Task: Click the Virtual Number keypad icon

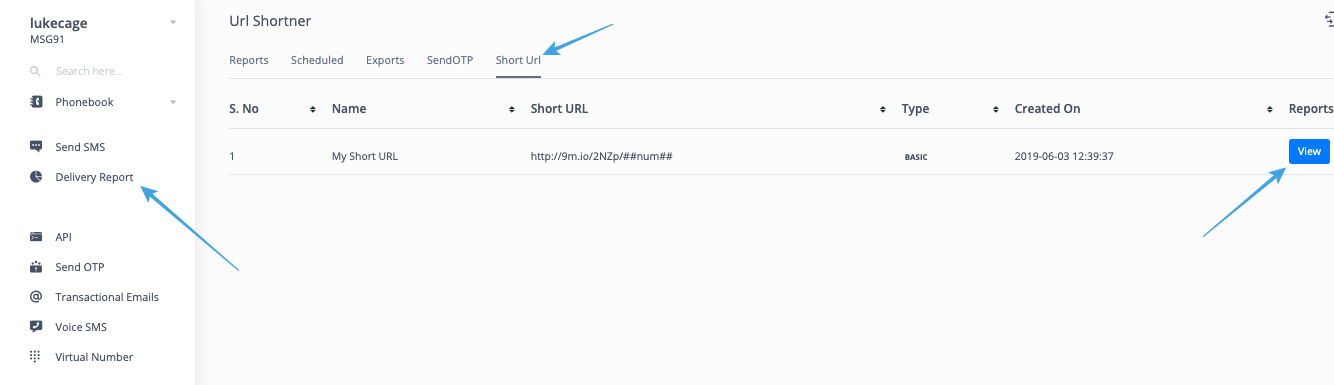Action: coord(36,357)
